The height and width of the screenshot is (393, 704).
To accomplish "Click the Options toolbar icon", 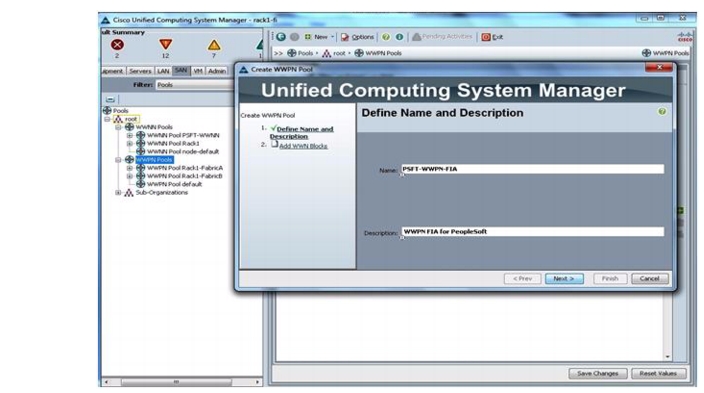I will pyautogui.click(x=345, y=37).
